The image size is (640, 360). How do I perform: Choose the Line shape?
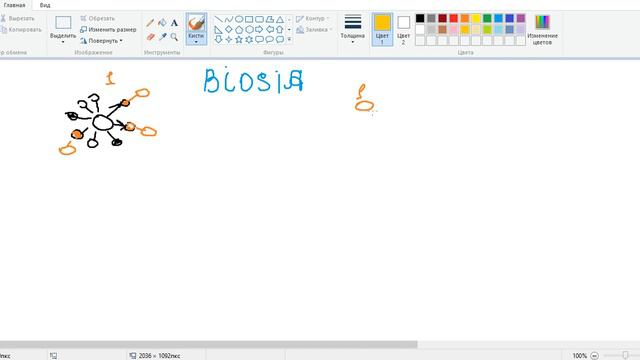pos(218,19)
